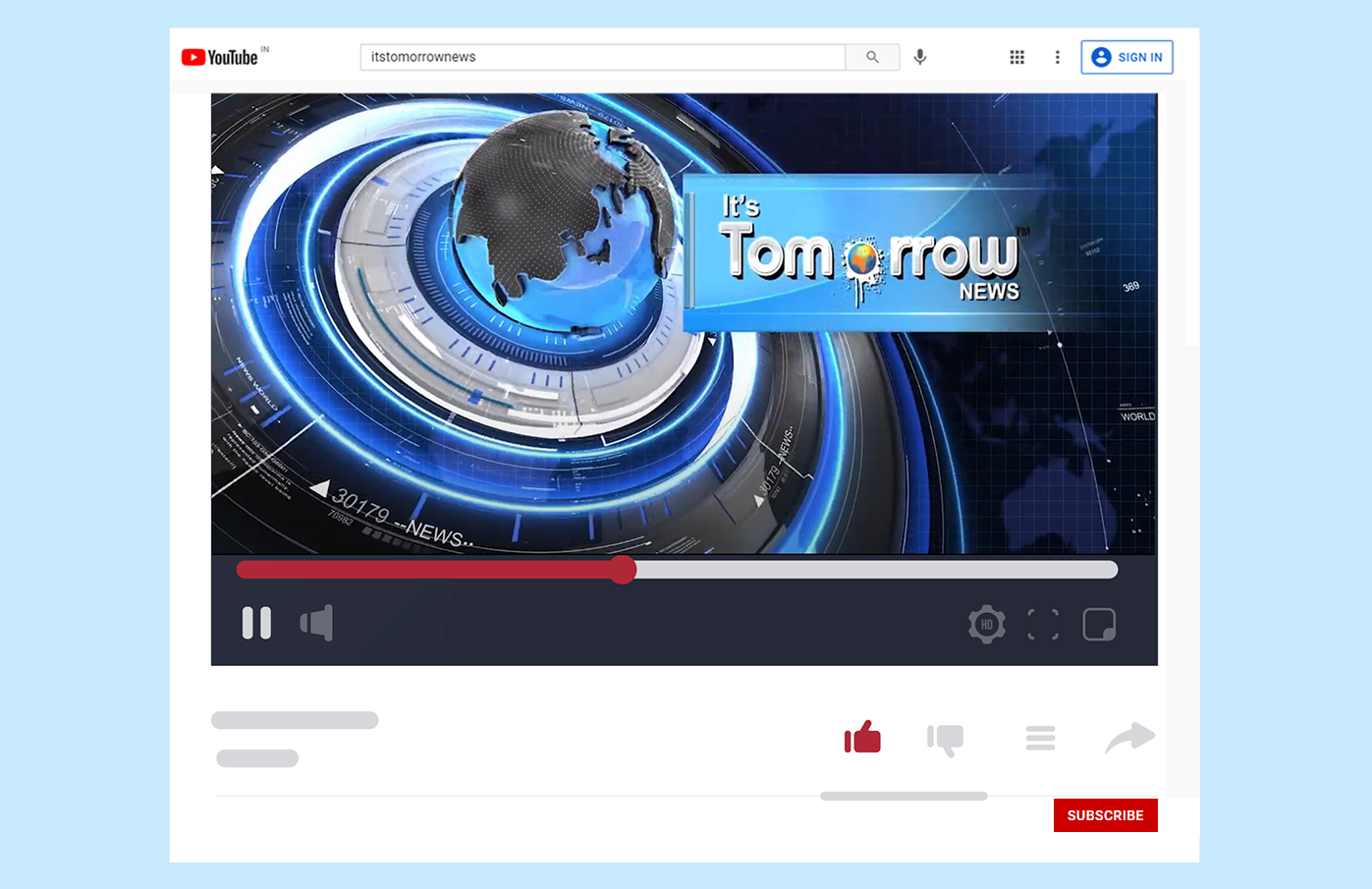Open HD quality settings gear

pyautogui.click(x=987, y=625)
